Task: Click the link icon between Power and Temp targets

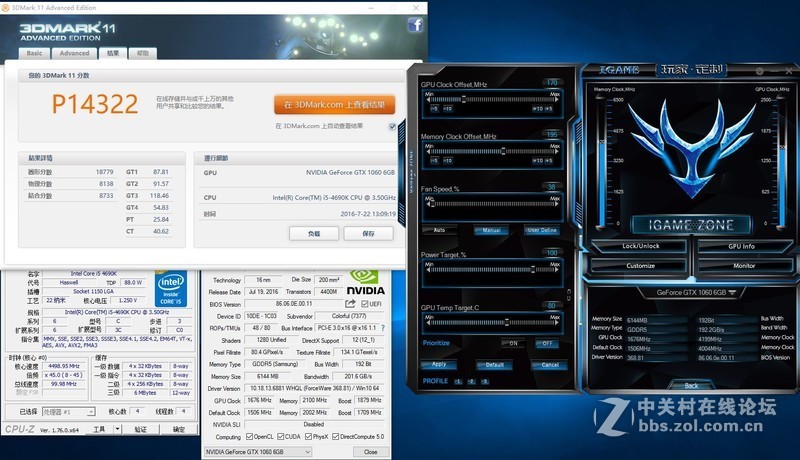Action: point(569,295)
